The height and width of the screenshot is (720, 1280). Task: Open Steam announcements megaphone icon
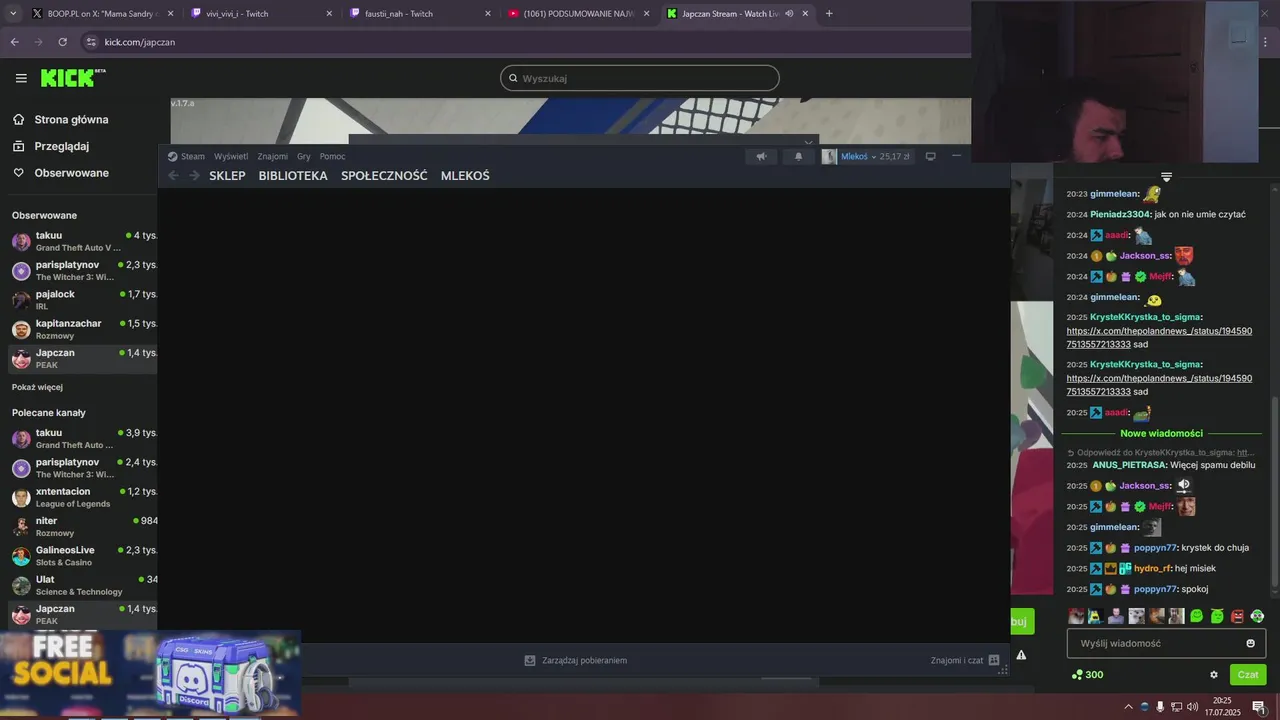coord(761,156)
